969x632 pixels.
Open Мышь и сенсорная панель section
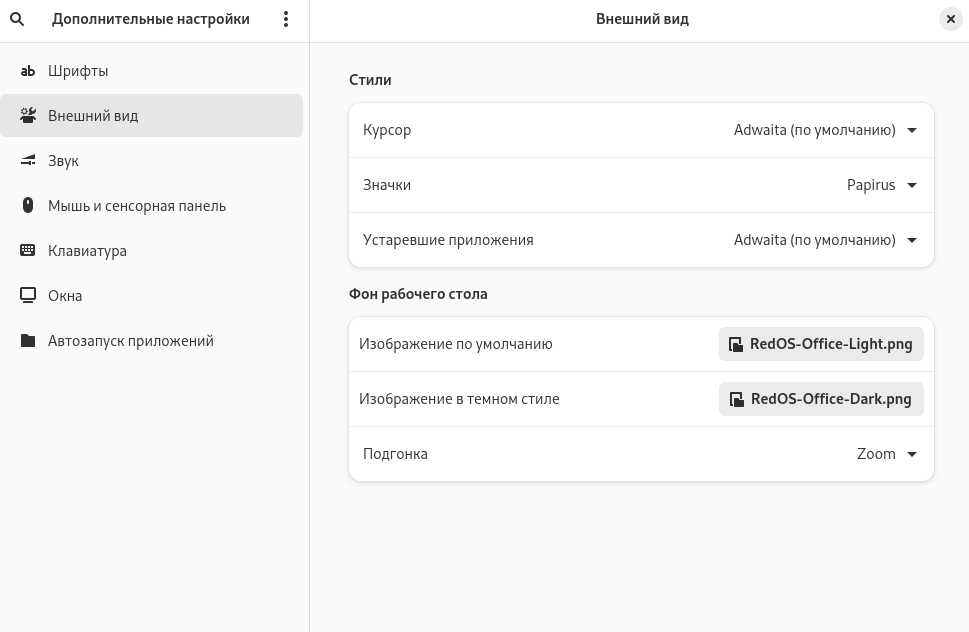[x=137, y=206]
